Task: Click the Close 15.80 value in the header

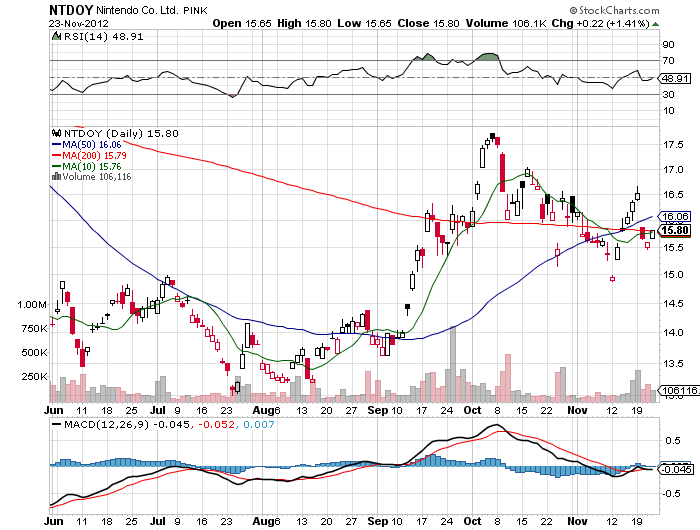Action: pyautogui.click(x=429, y=23)
